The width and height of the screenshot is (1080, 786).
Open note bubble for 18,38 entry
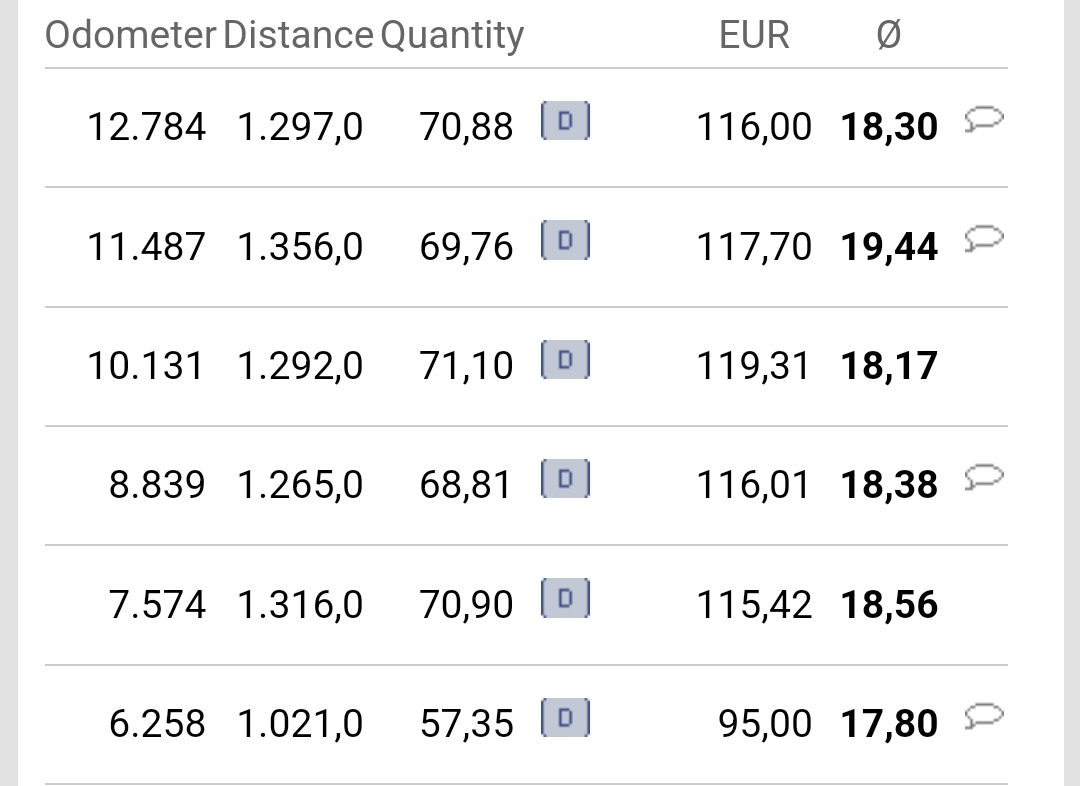point(984,477)
